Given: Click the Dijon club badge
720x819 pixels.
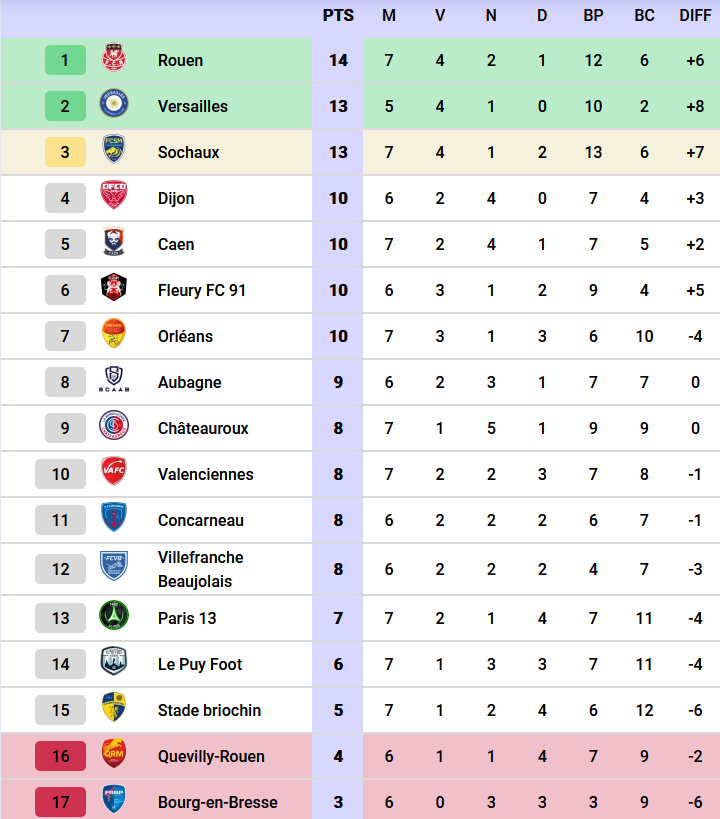Looking at the screenshot, I should point(113,198).
